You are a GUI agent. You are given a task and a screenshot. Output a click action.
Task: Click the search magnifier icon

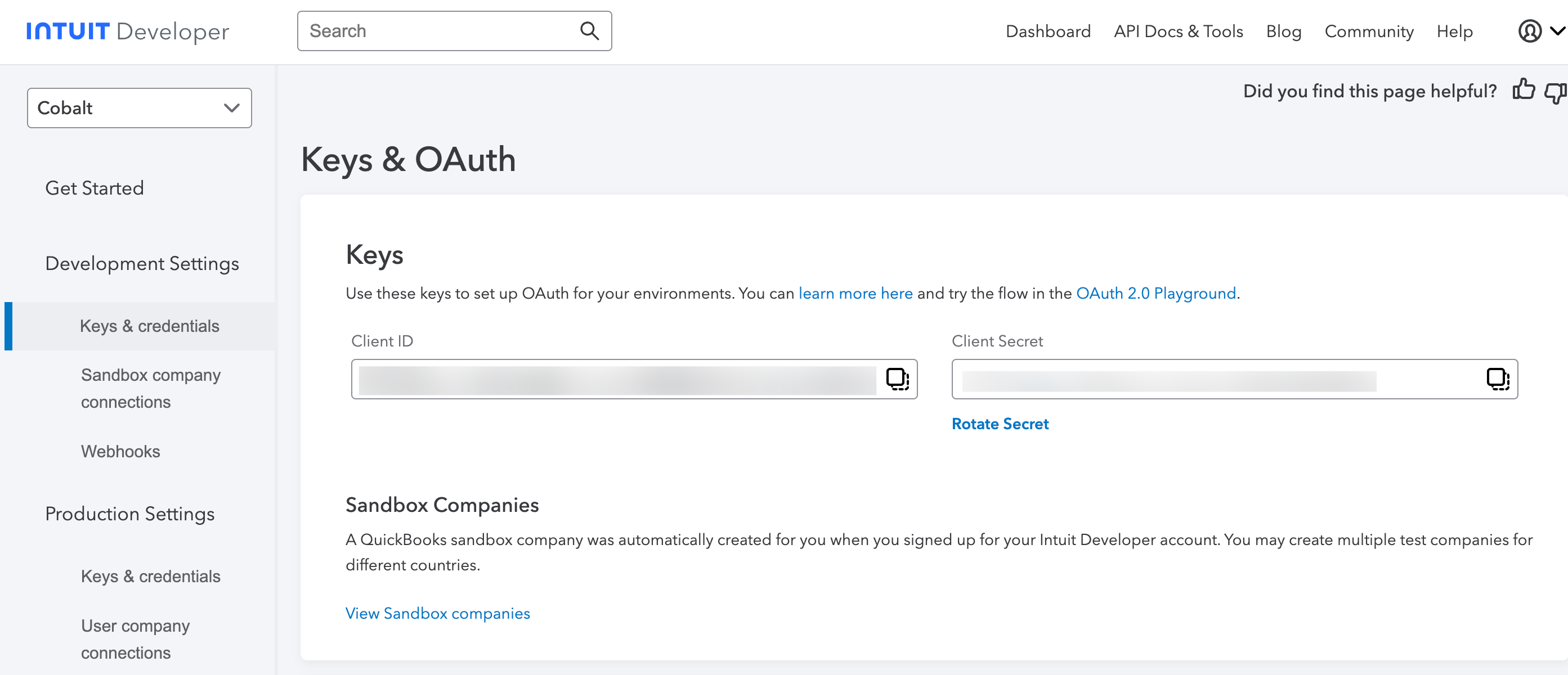[589, 31]
